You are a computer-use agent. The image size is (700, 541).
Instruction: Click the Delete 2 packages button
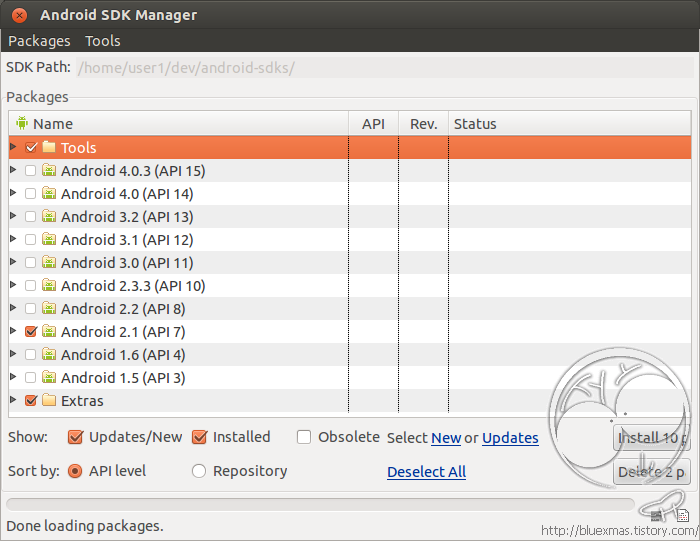(x=652, y=472)
